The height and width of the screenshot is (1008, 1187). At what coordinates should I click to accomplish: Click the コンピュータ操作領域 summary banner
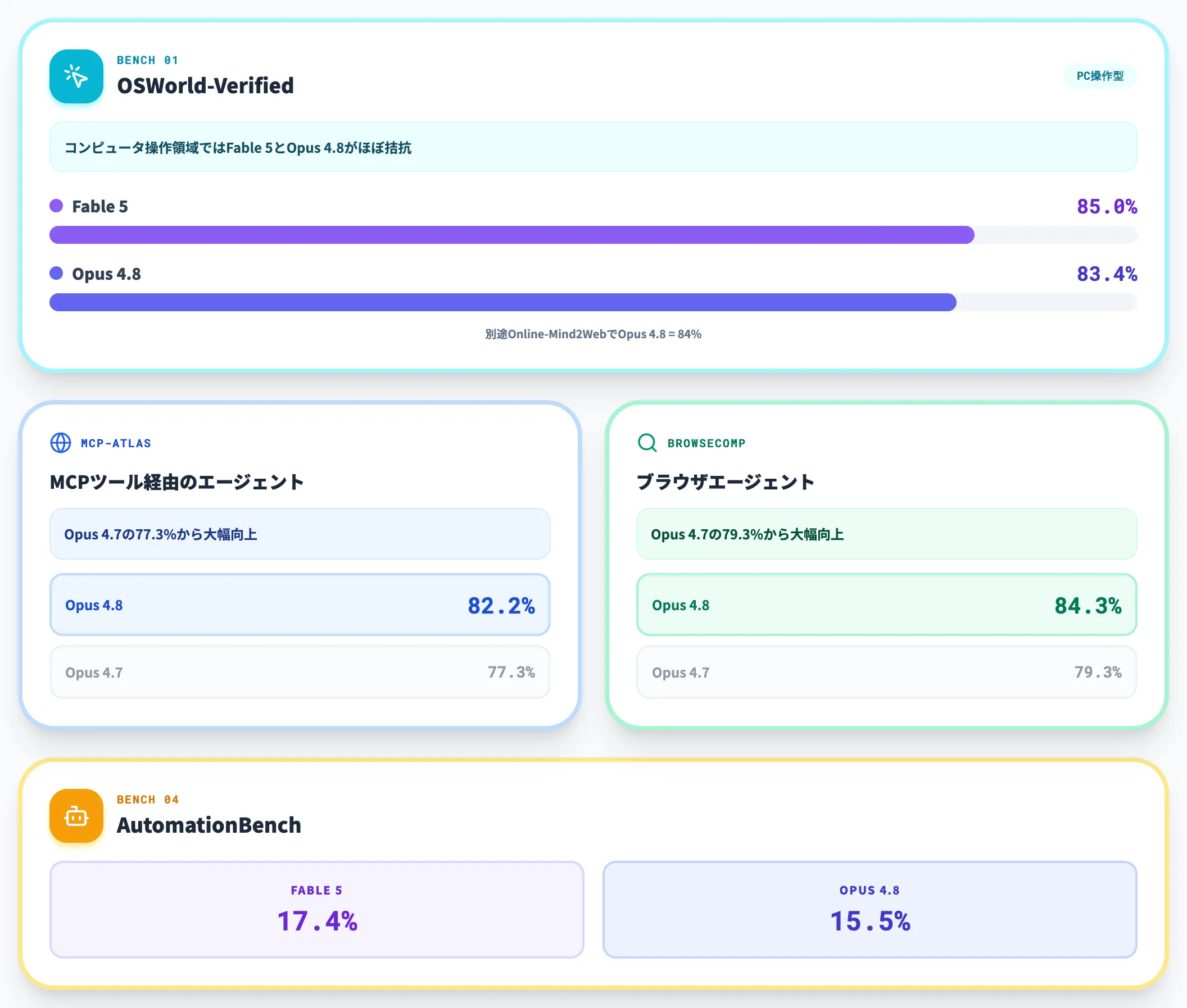click(593, 147)
